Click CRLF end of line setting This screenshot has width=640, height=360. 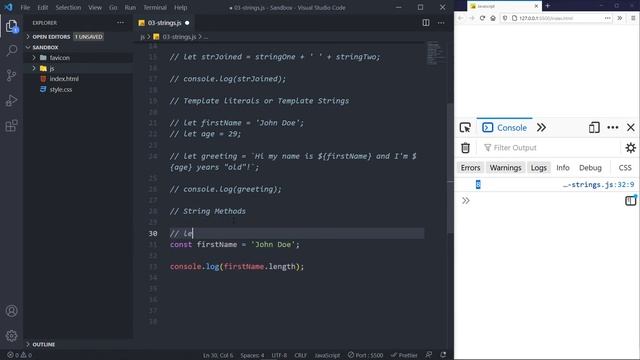300,355
